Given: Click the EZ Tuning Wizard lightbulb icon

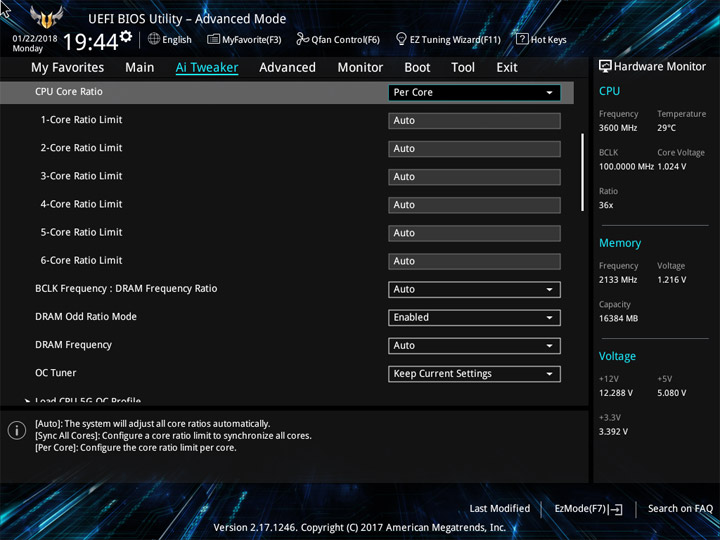Looking at the screenshot, I should [x=401, y=39].
